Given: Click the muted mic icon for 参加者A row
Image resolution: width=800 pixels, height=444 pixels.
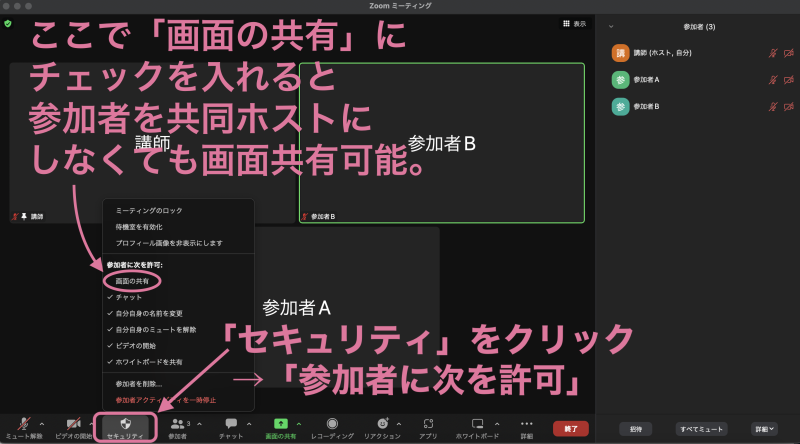Looking at the screenshot, I should pyautogui.click(x=773, y=80).
